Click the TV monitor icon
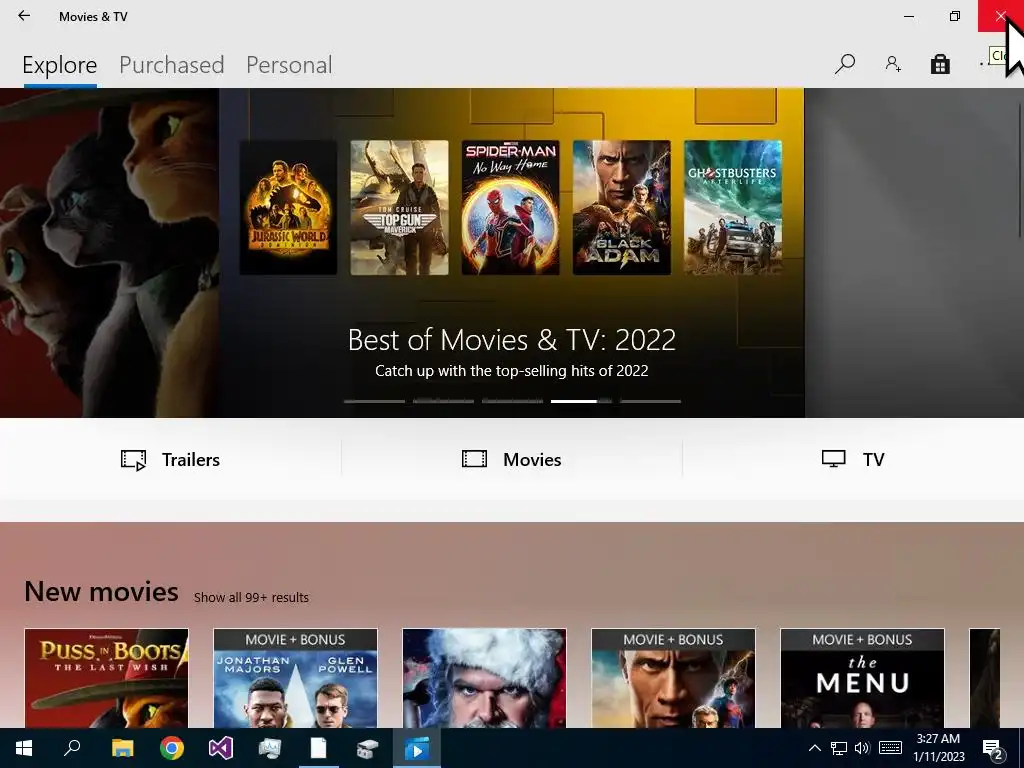Image resolution: width=1024 pixels, height=768 pixels. 833,459
